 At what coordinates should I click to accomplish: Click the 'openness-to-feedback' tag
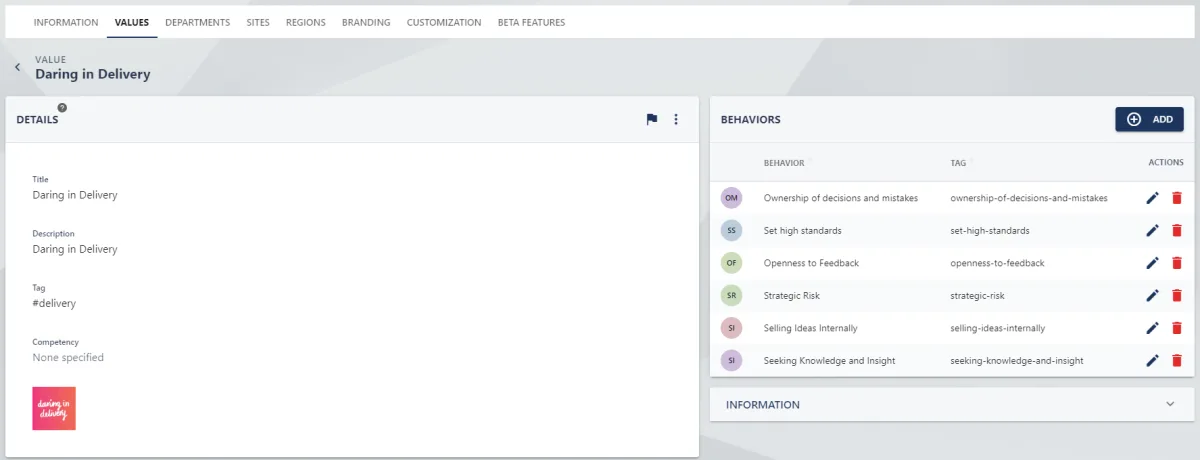(997, 263)
